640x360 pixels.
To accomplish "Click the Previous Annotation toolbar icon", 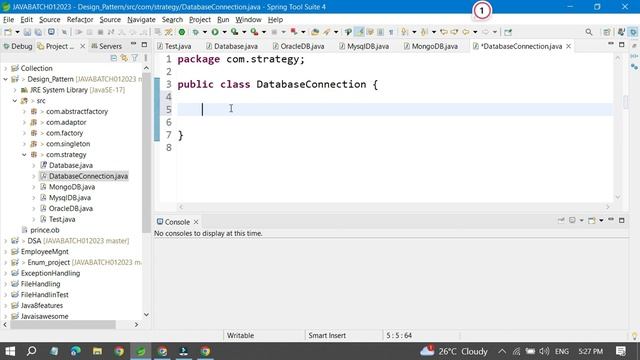I will click(x=424, y=32).
